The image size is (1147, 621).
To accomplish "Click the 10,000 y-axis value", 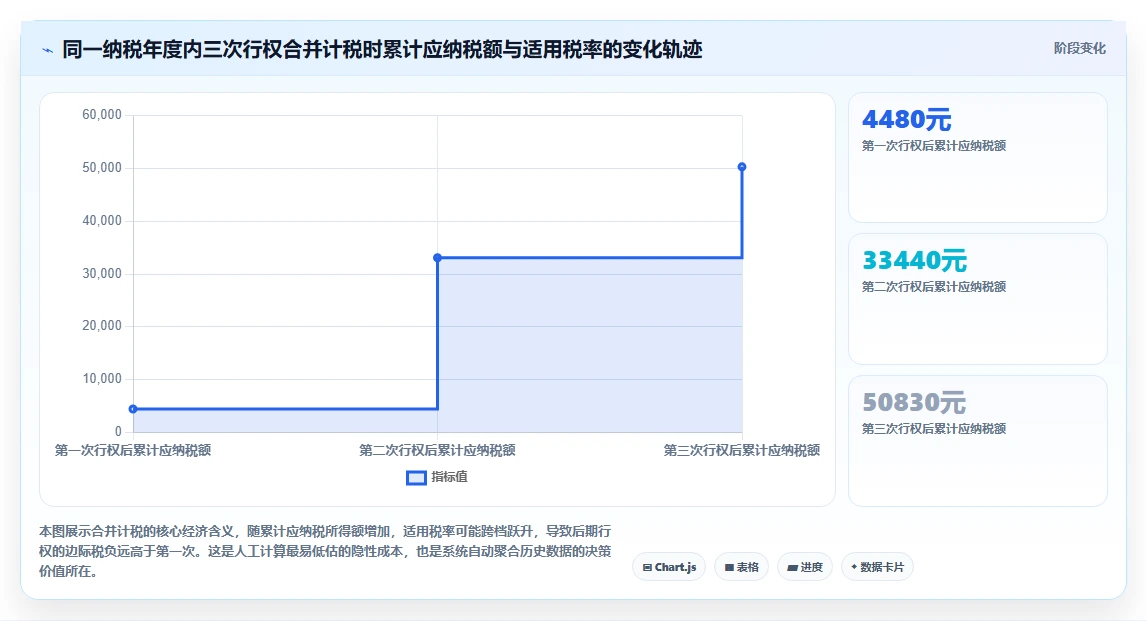I will 102,379.
